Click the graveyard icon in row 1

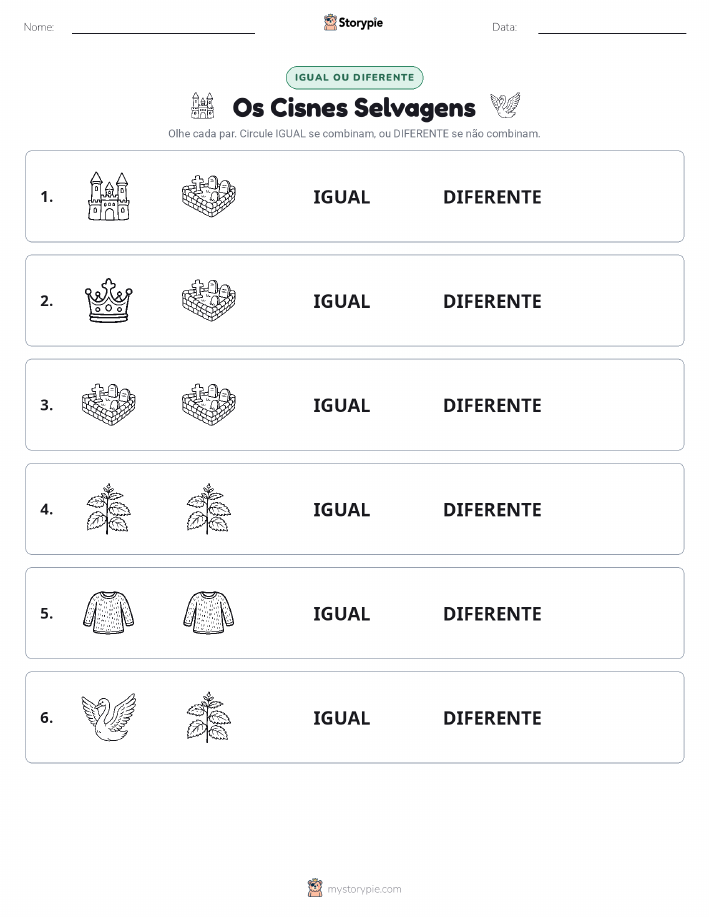(x=209, y=196)
